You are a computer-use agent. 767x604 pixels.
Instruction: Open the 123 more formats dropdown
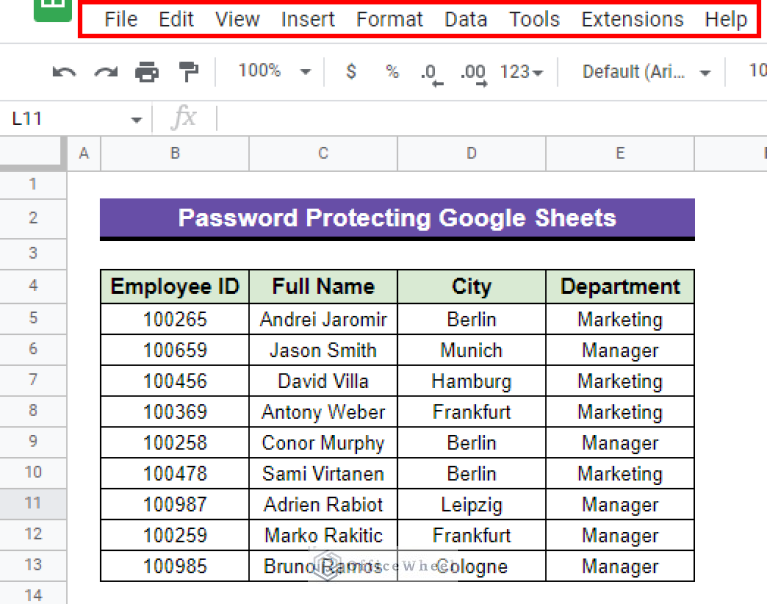[521, 72]
